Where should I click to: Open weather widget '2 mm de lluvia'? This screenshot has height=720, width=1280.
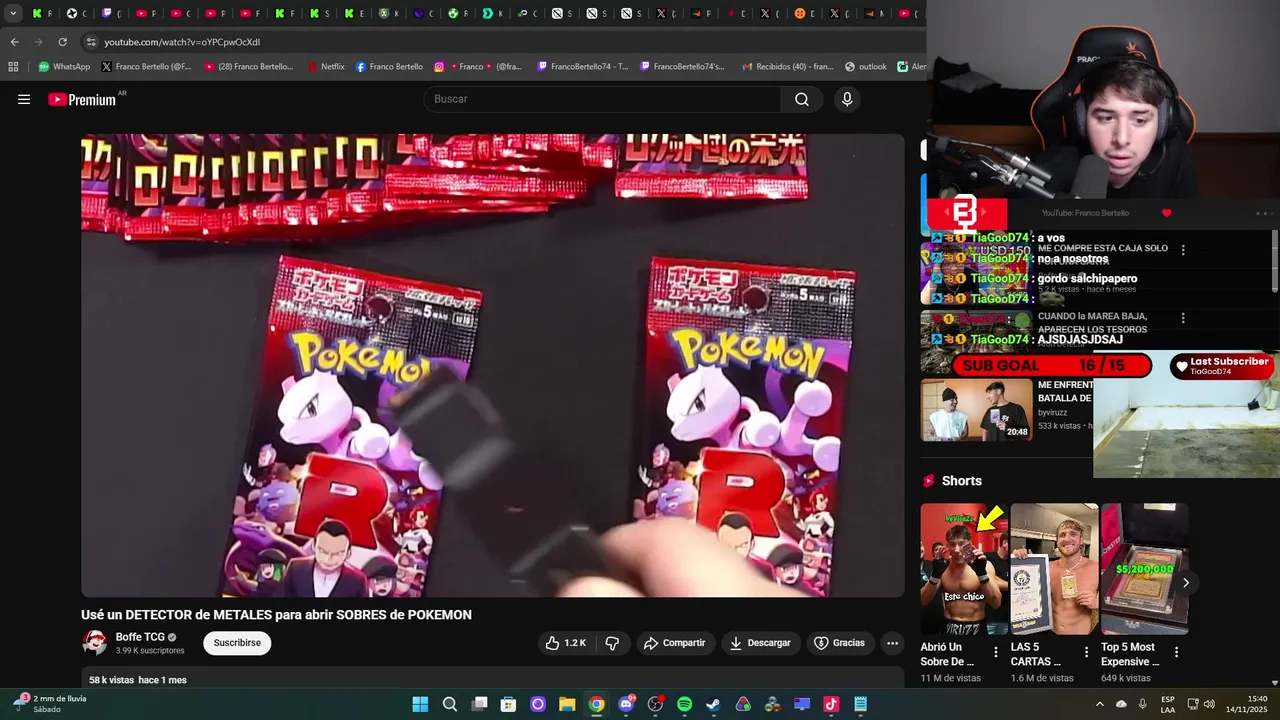pyautogui.click(x=50, y=704)
